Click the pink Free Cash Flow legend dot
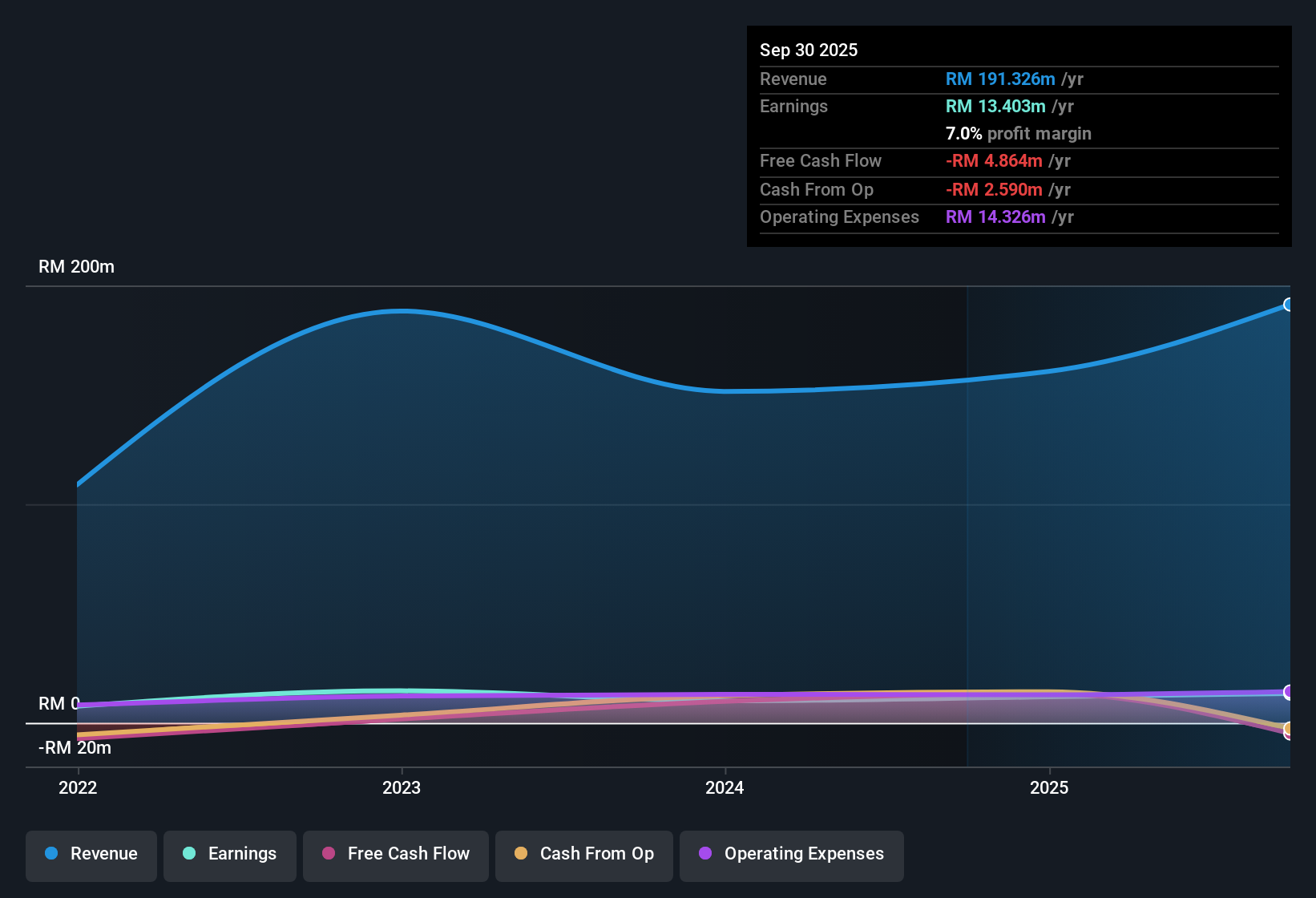 coord(328,854)
